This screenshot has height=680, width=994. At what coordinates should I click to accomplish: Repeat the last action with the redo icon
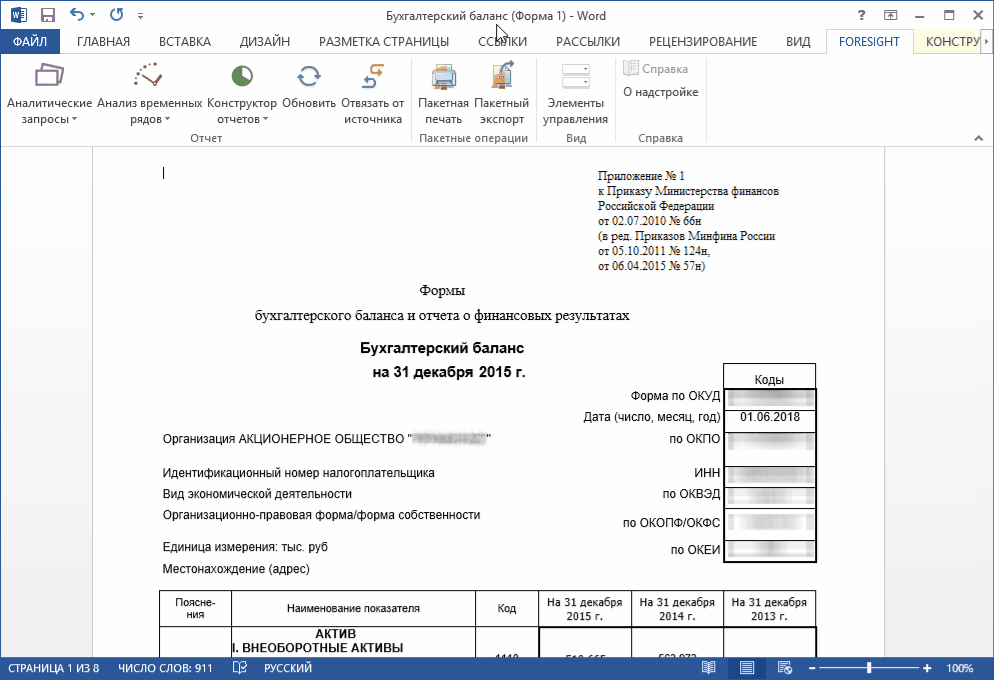(x=117, y=15)
